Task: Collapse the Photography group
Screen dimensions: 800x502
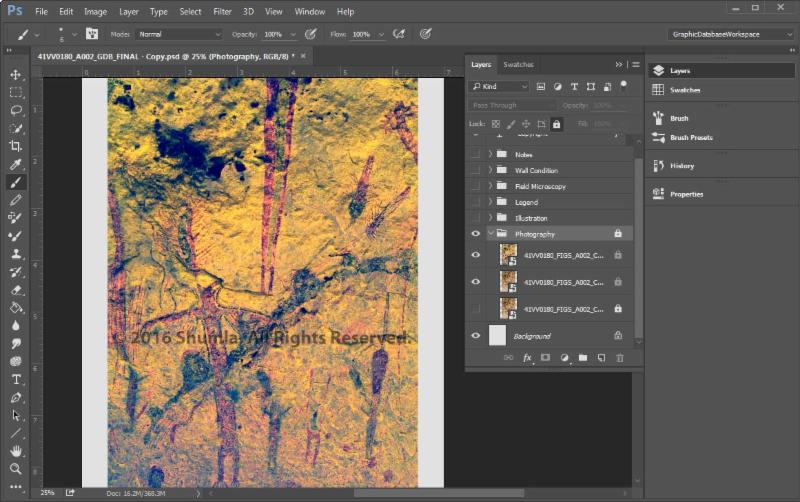Action: (x=490, y=234)
